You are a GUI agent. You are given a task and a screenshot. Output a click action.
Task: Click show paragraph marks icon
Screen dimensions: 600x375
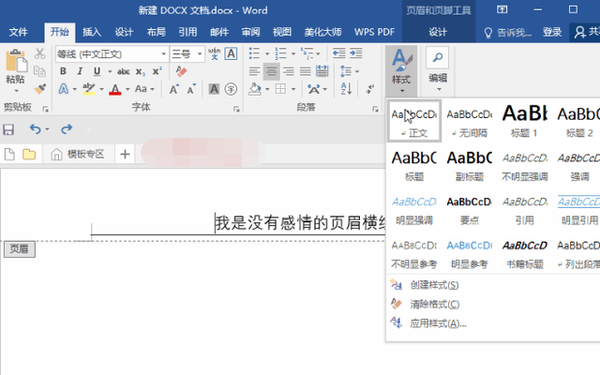(x=370, y=89)
